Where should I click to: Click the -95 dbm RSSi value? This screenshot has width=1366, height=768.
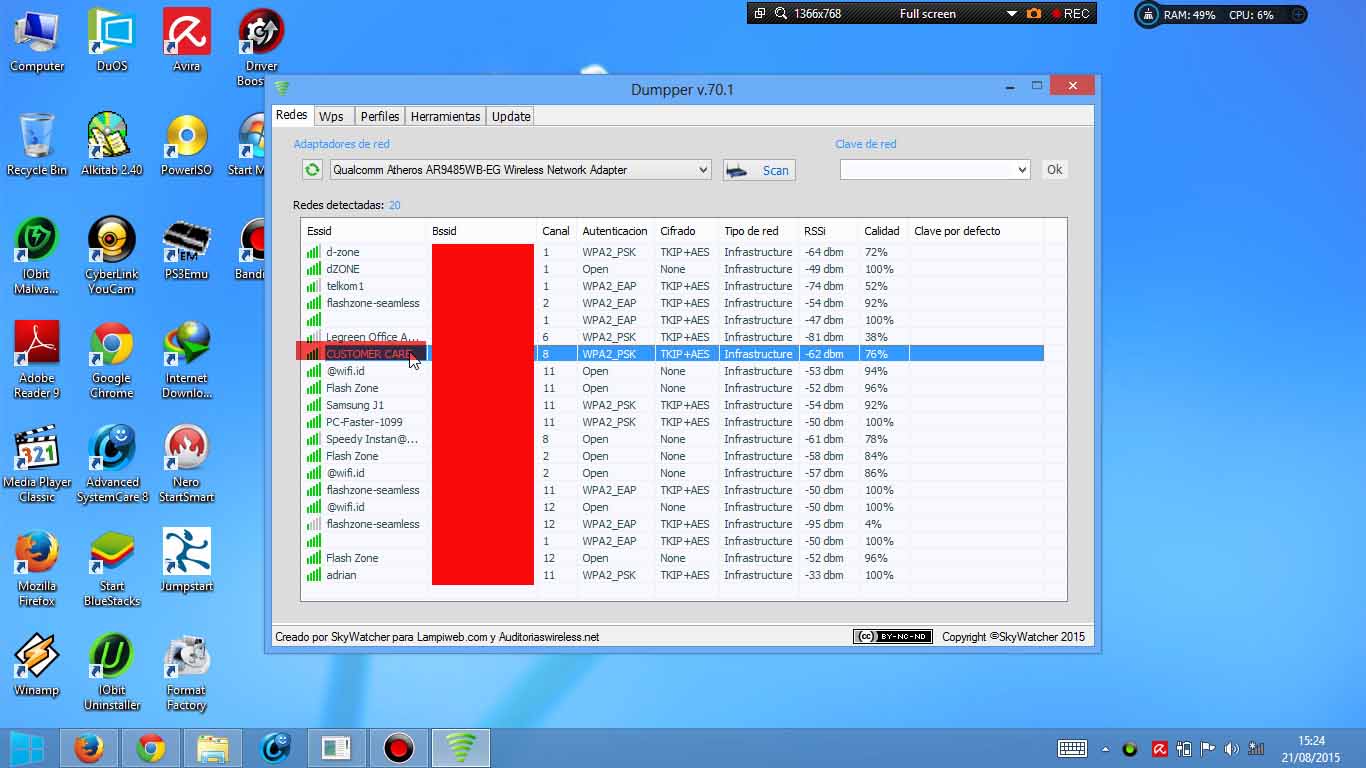click(824, 524)
